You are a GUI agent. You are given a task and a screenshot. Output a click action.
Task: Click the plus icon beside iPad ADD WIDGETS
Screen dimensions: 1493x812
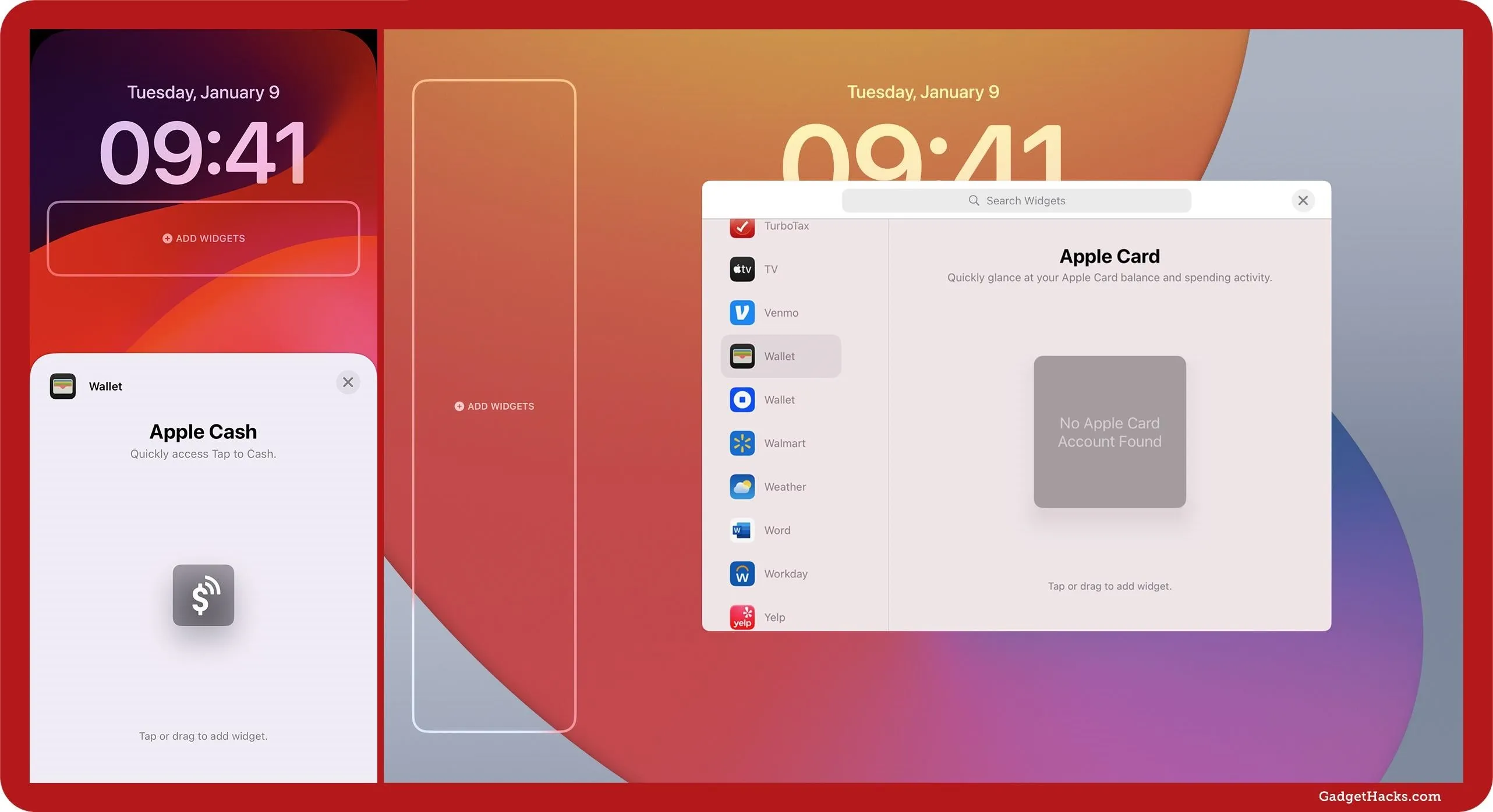[459, 406]
